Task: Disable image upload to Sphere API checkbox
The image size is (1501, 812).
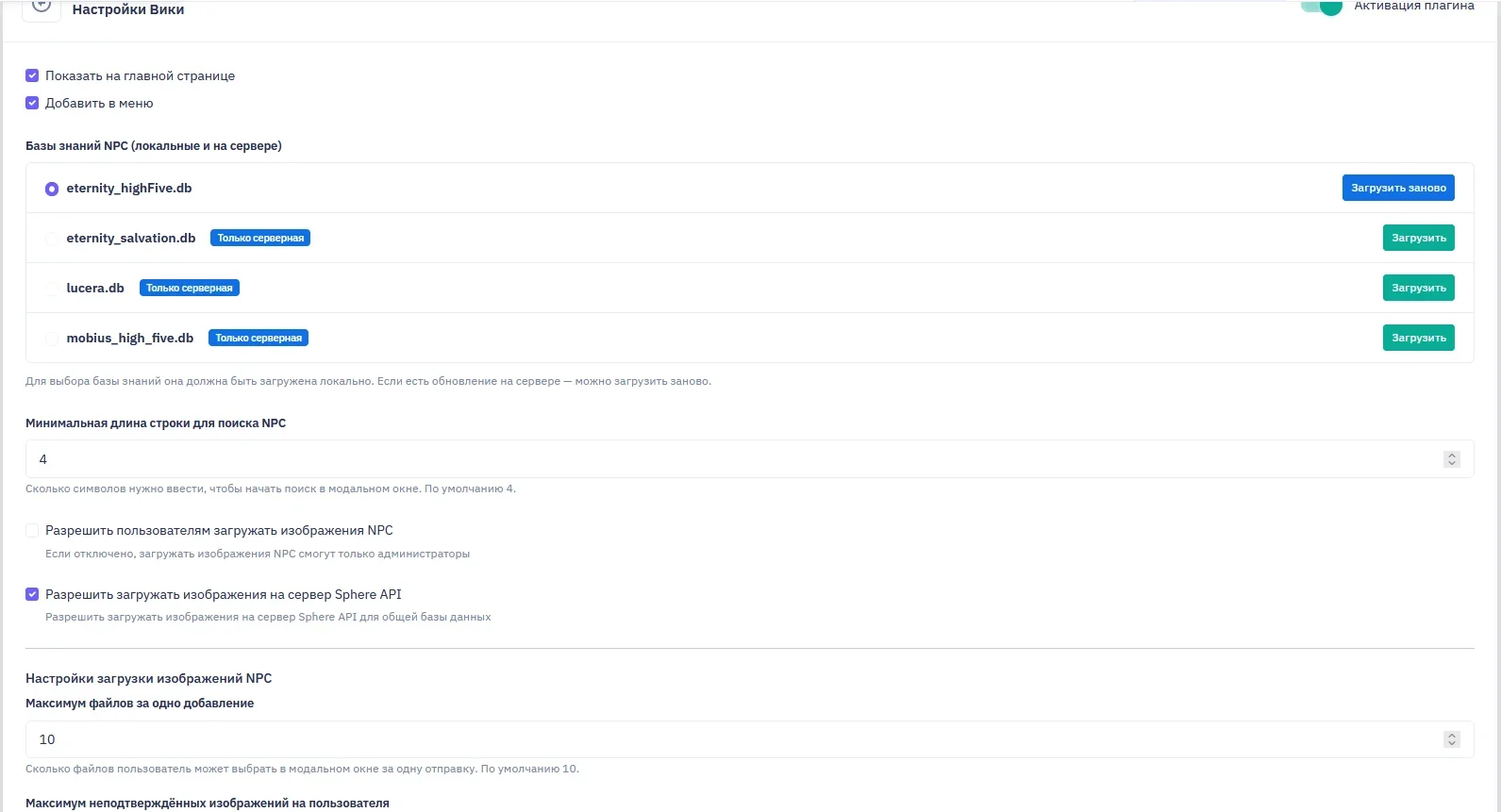Action: 32,594
